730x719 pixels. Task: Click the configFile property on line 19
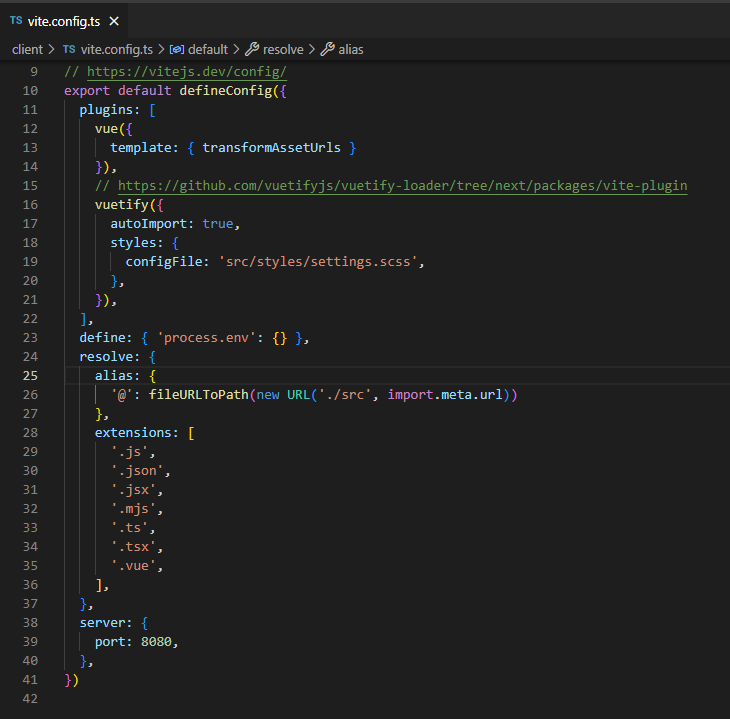coord(164,262)
